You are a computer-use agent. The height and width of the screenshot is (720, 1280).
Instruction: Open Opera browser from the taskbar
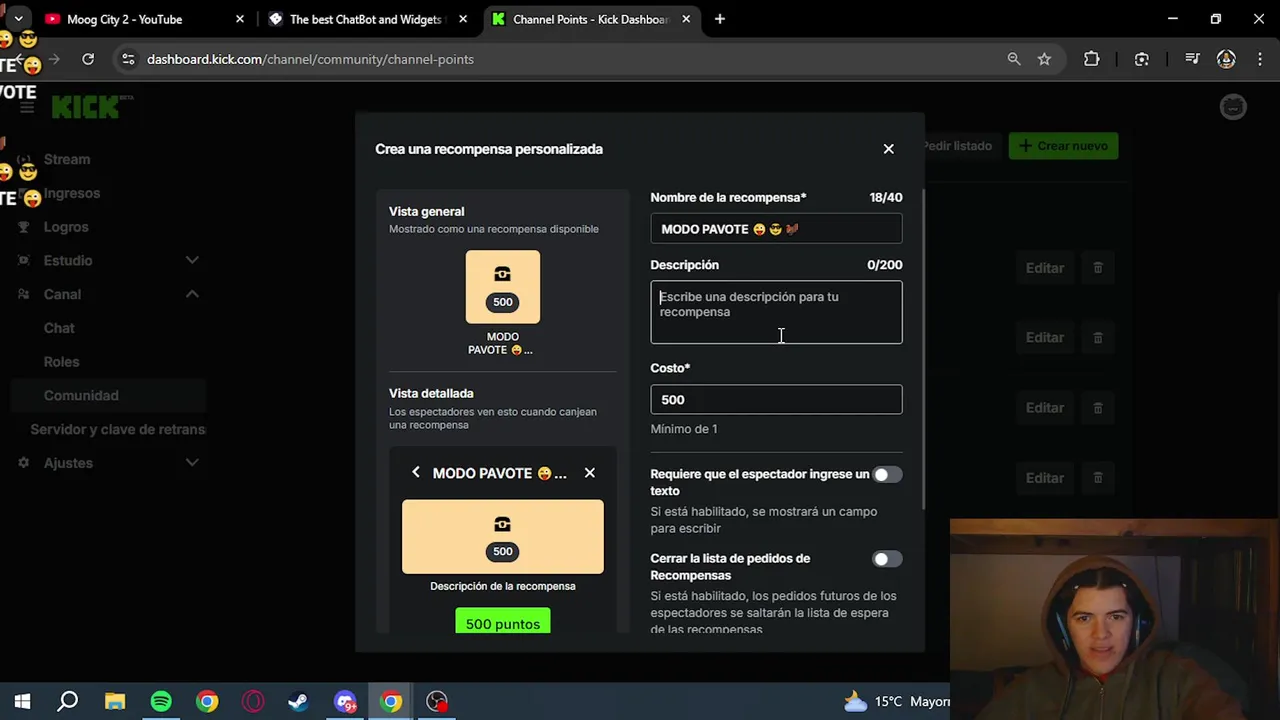point(253,701)
